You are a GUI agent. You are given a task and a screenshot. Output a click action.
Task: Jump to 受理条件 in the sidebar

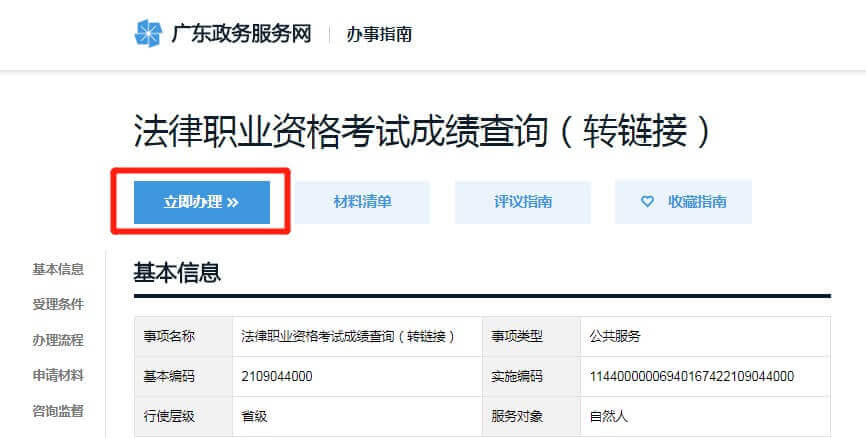click(58, 304)
